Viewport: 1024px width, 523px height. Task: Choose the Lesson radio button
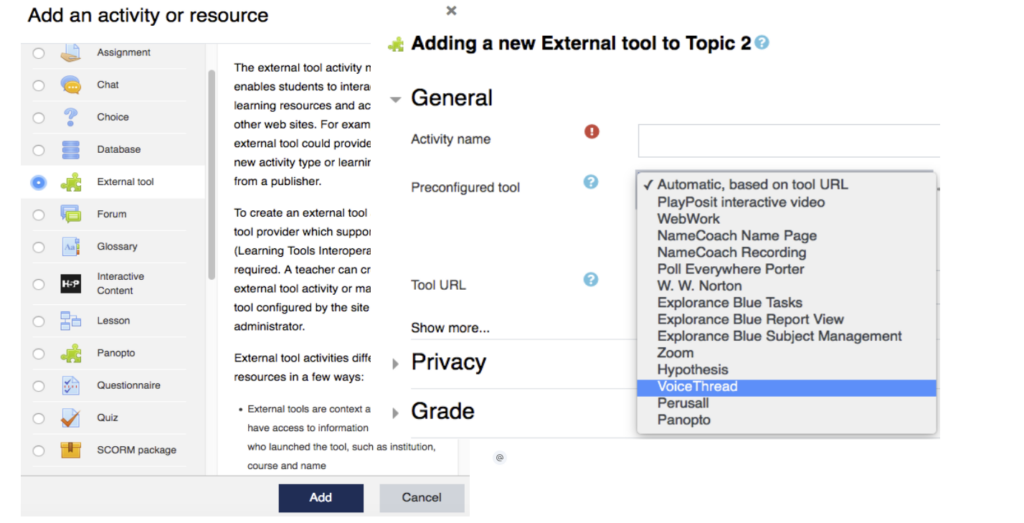click(x=39, y=321)
